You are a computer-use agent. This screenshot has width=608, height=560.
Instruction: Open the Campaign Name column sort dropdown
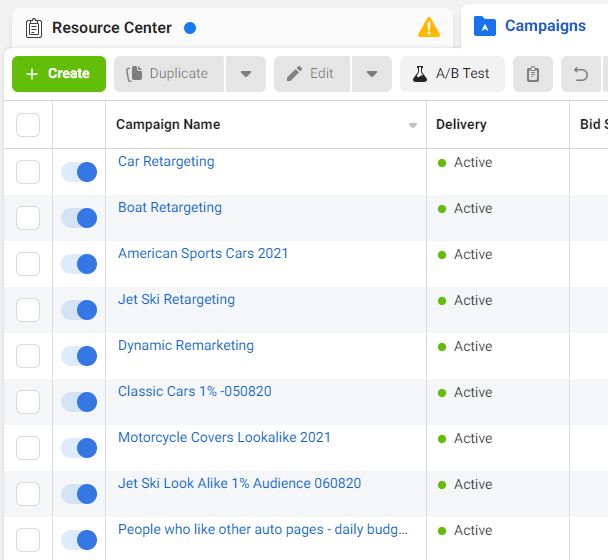(413, 126)
